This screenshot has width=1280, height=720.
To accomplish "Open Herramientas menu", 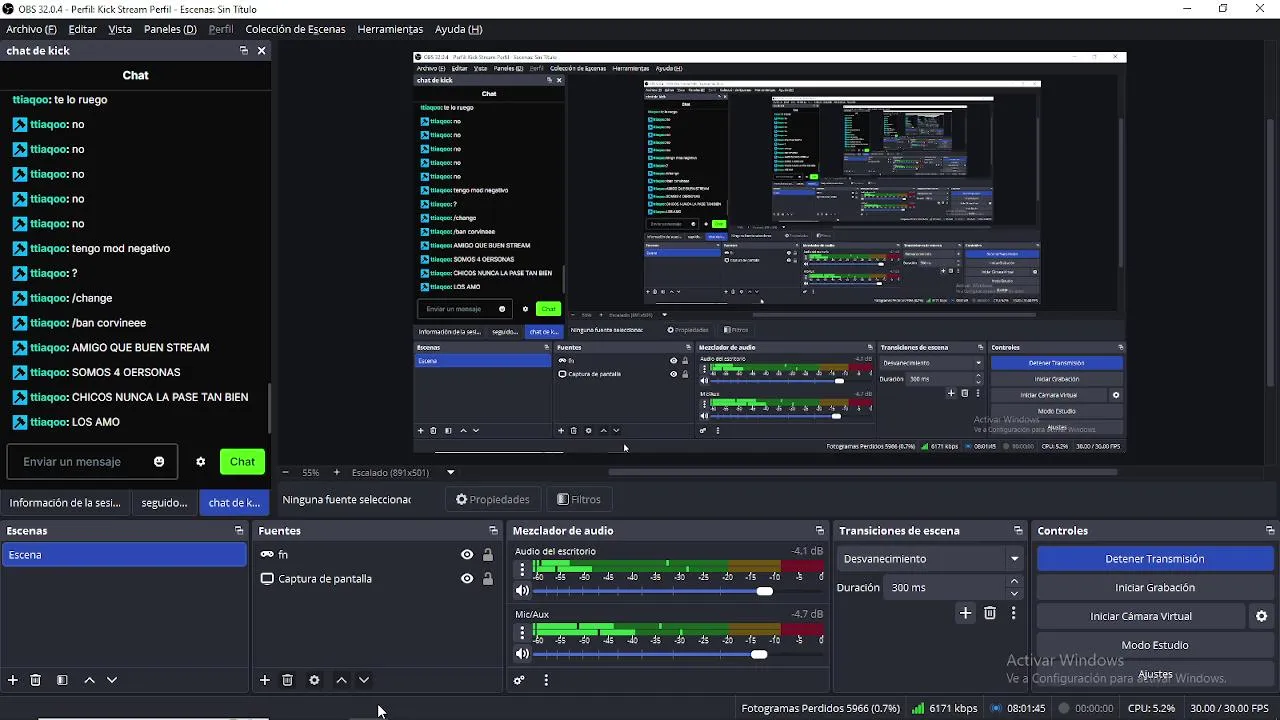I will coord(390,29).
